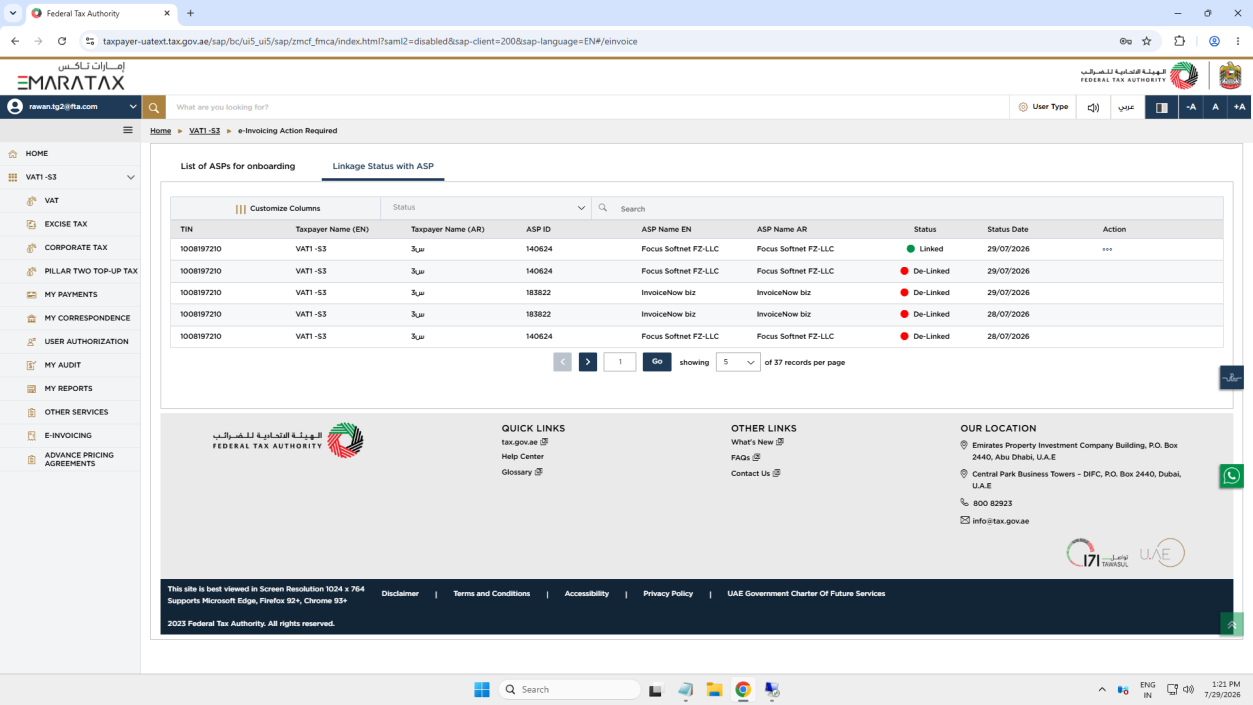Click Terms and Conditions footer link
The height and width of the screenshot is (705, 1253).
491,594
